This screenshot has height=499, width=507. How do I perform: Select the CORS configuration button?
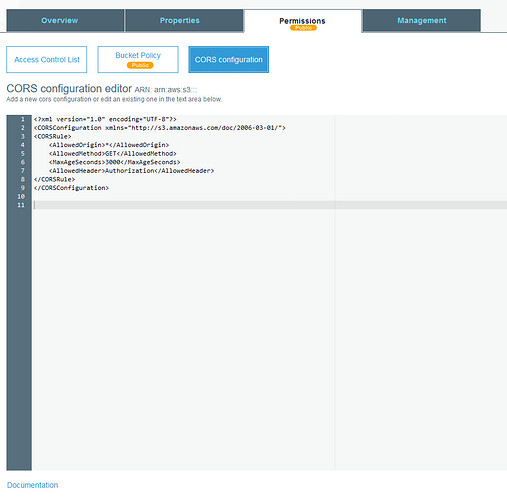coord(229,59)
